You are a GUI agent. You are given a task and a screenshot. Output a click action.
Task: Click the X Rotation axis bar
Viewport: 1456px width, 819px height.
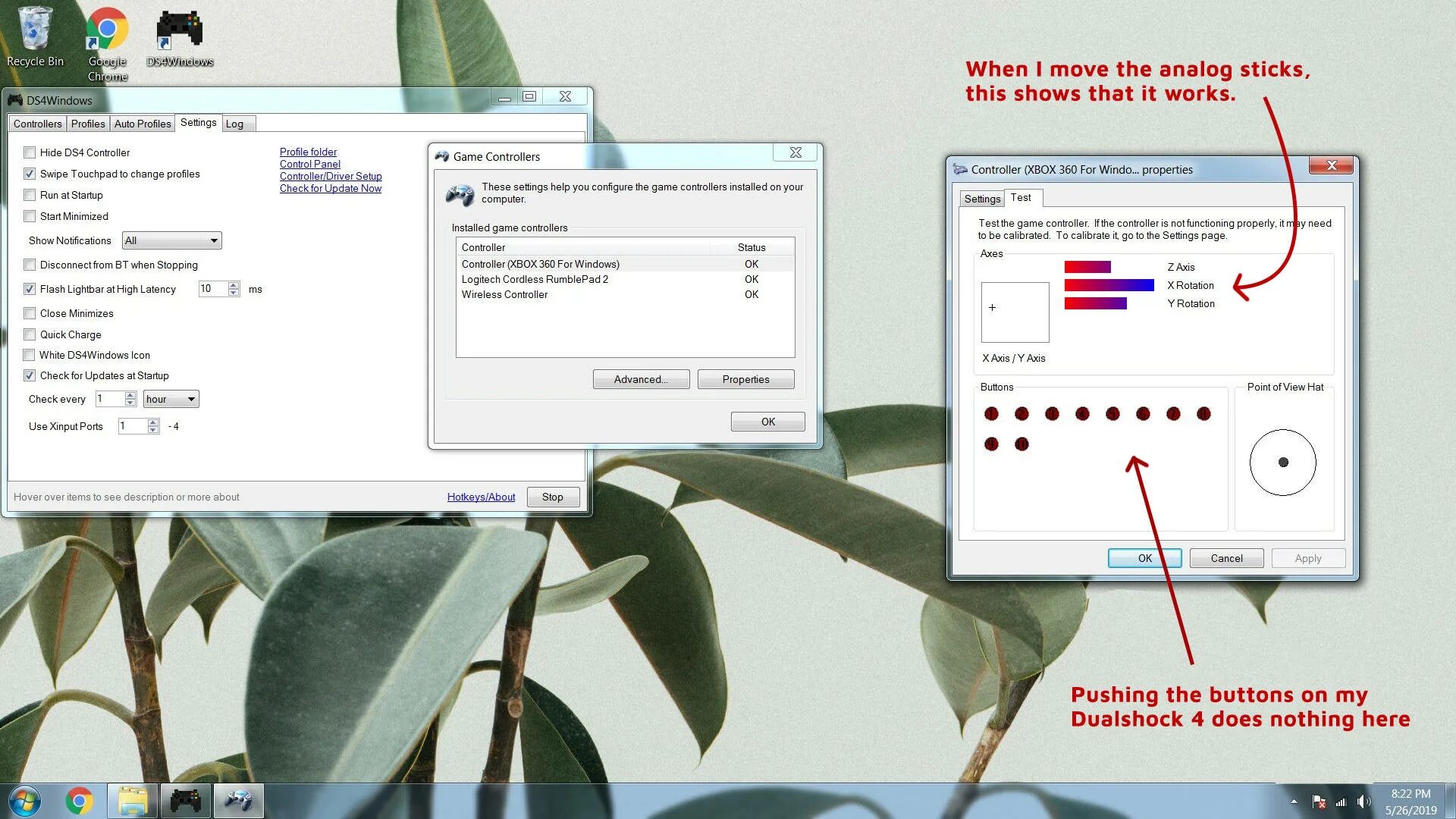coord(1109,285)
